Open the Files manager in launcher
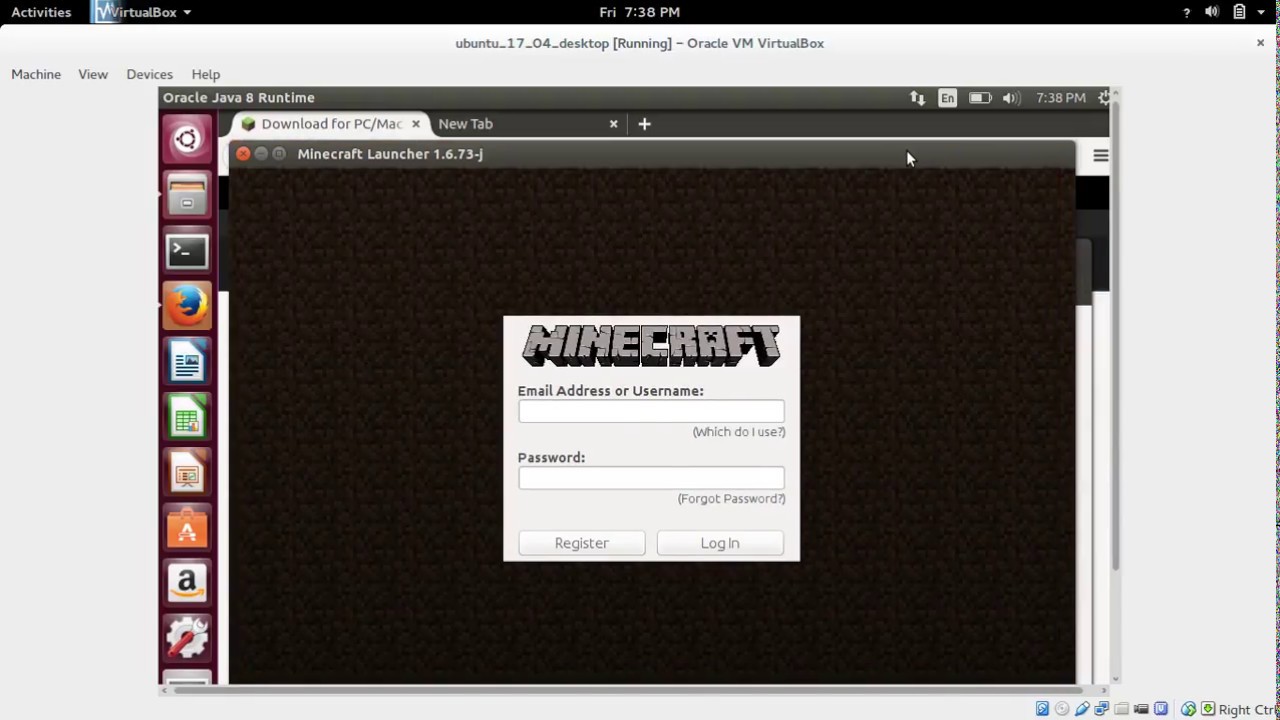The height and width of the screenshot is (720, 1280). 187,195
